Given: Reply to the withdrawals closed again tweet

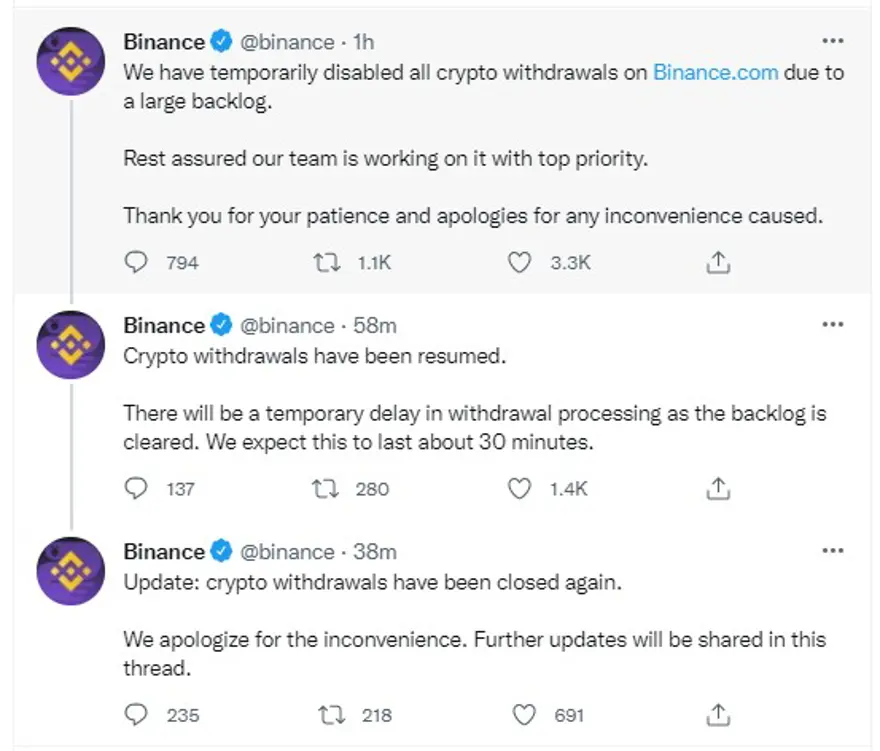Looking at the screenshot, I should [x=135, y=714].
